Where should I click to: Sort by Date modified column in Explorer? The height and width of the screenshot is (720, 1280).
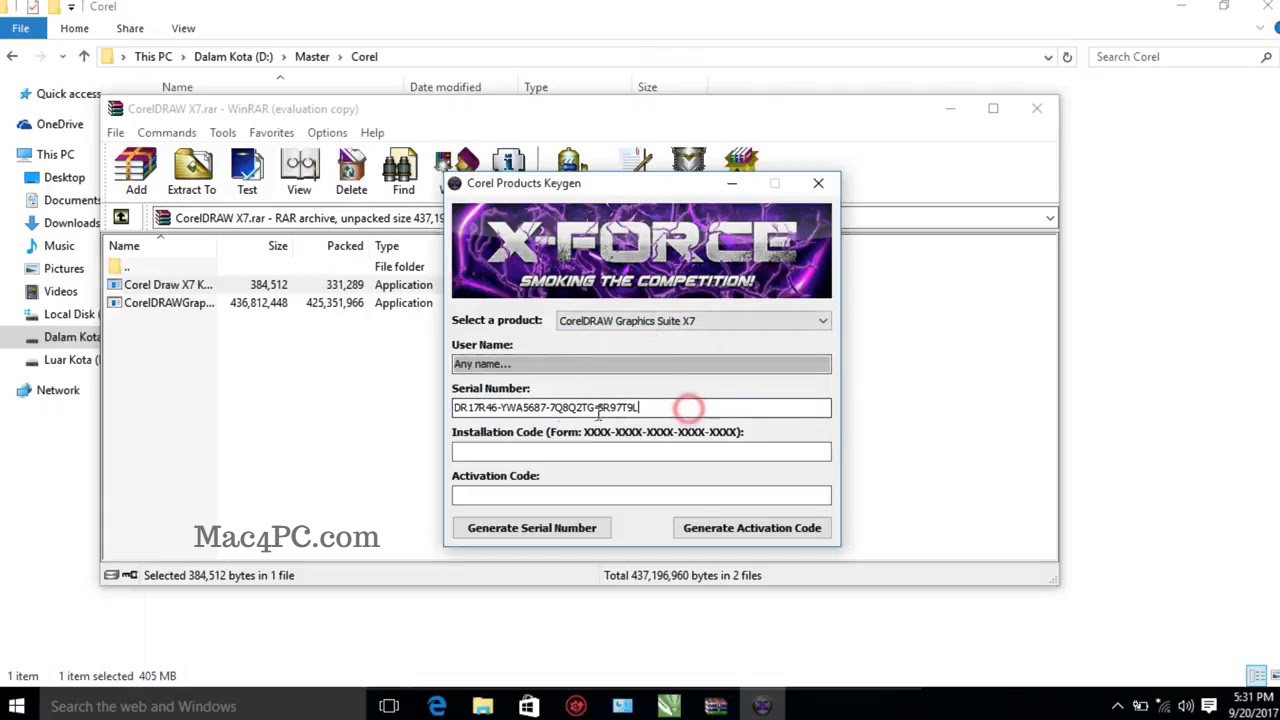coord(445,87)
